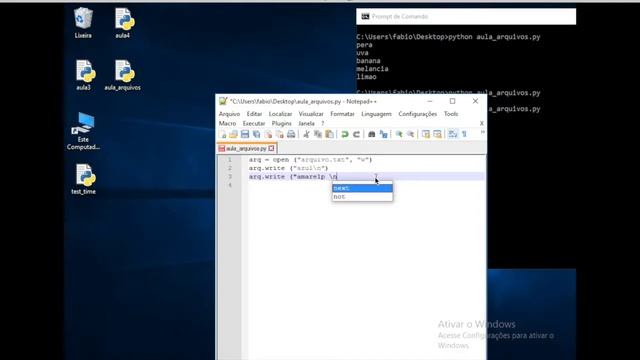Click the New file toolbar icon

click(x=222, y=134)
